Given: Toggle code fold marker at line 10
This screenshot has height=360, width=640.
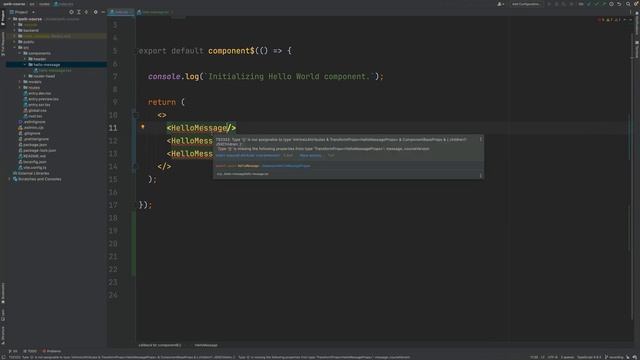Looking at the screenshot, I should click(x=136, y=115).
